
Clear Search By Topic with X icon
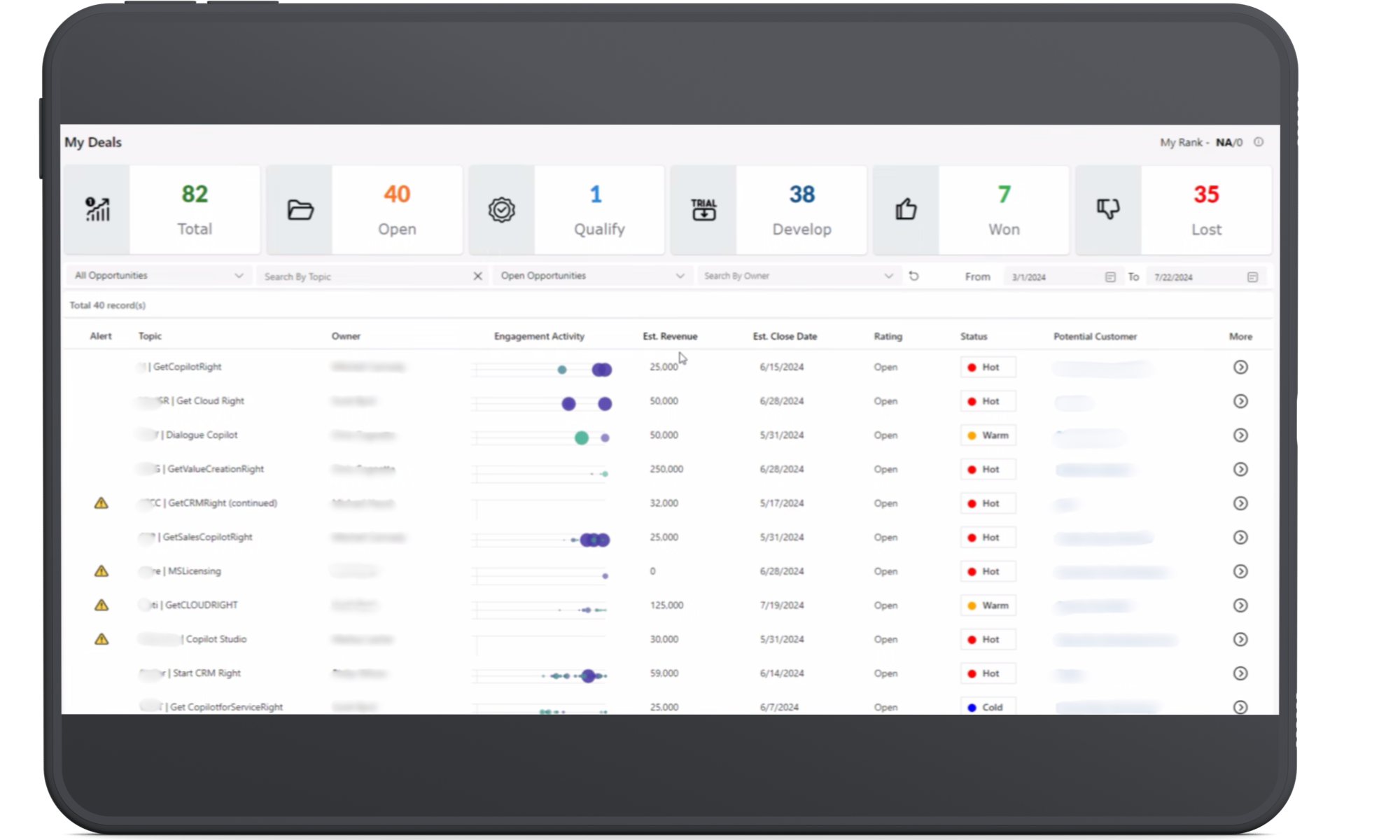[477, 276]
